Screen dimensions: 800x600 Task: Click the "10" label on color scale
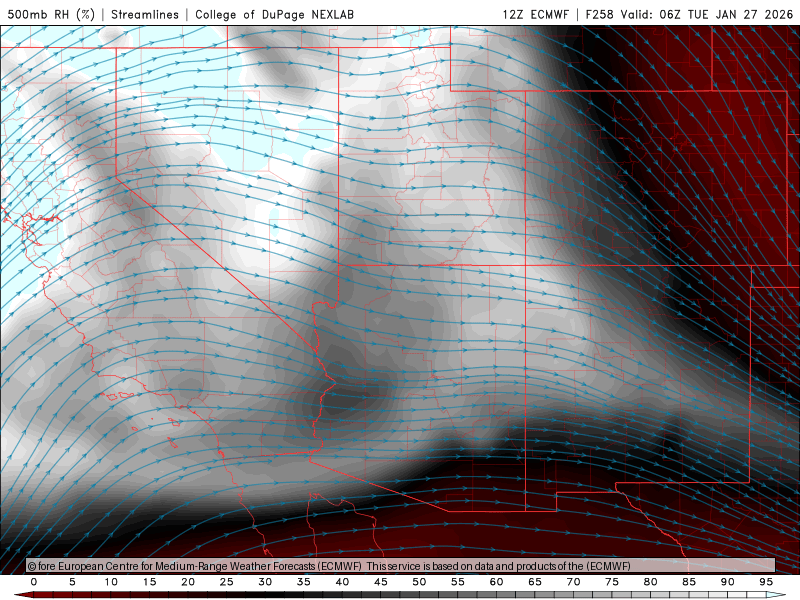pos(111,582)
